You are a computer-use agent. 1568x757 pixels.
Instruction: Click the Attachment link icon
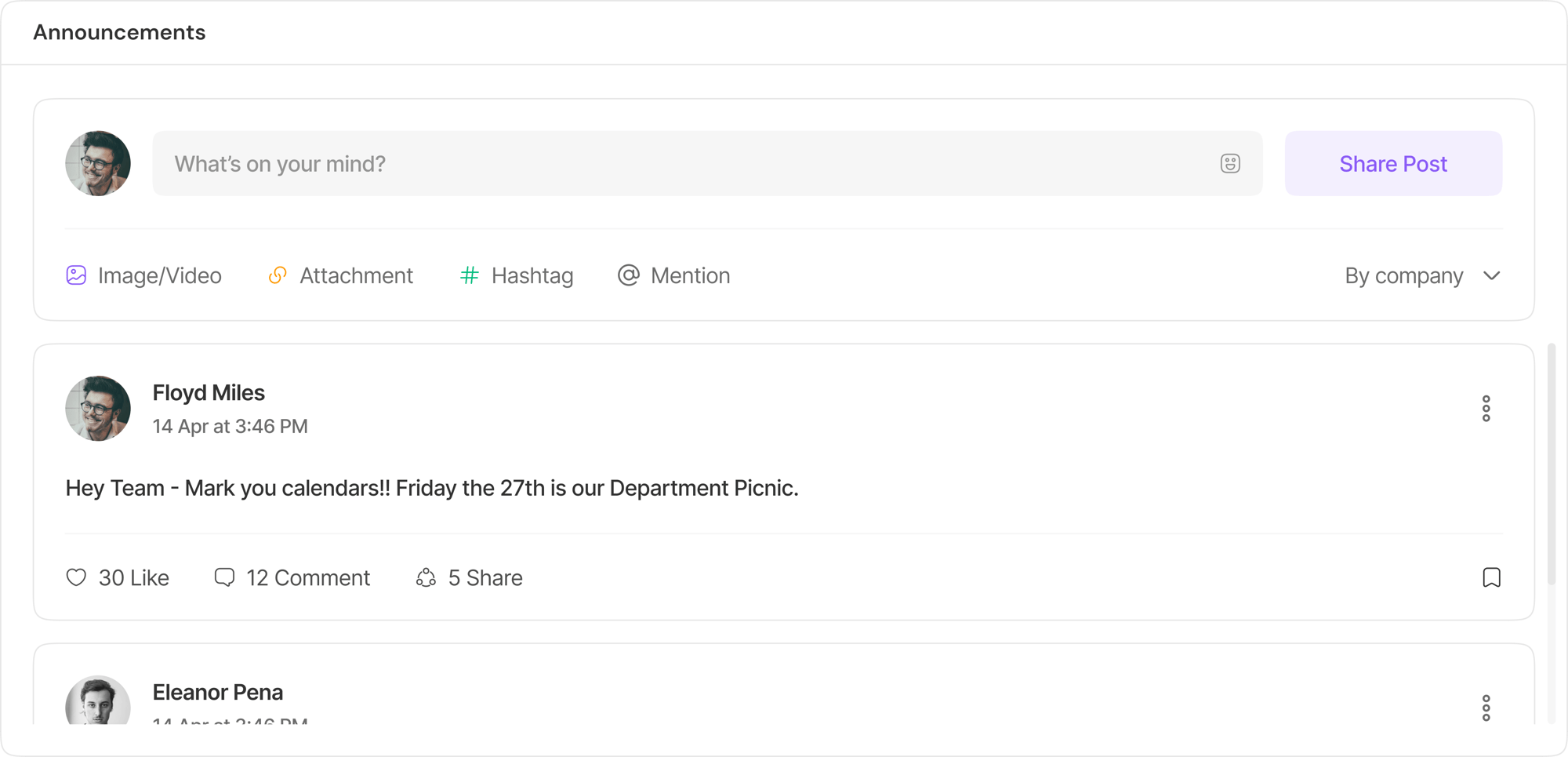(x=278, y=275)
